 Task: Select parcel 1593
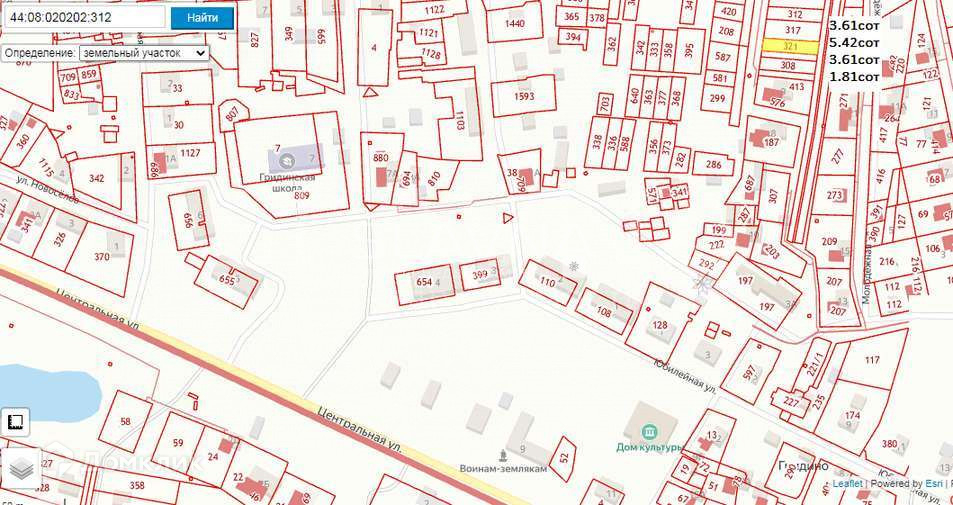[523, 96]
